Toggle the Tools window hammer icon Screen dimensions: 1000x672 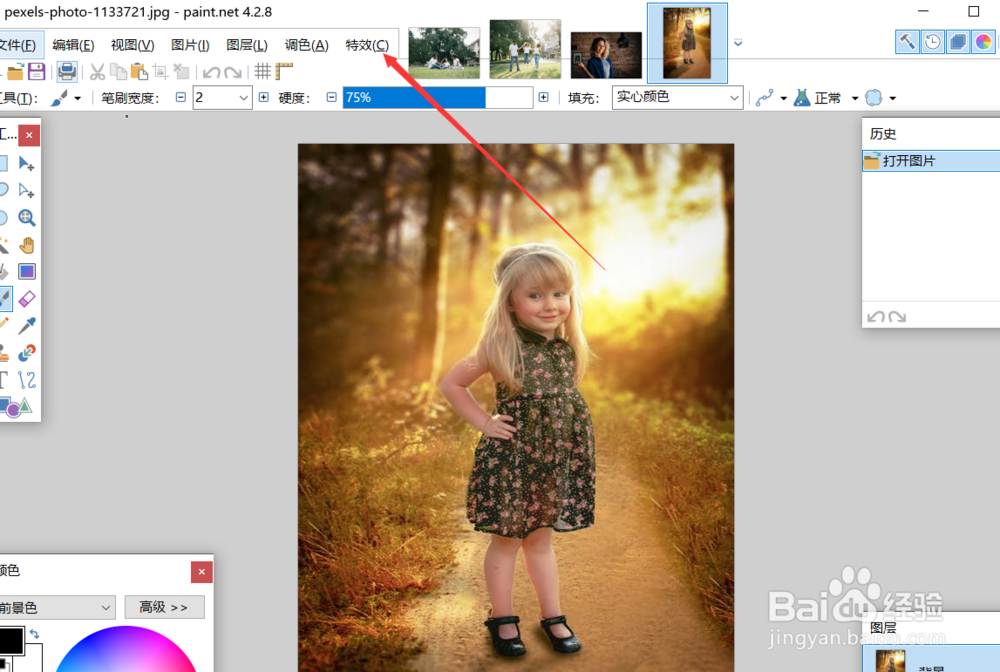click(x=907, y=43)
